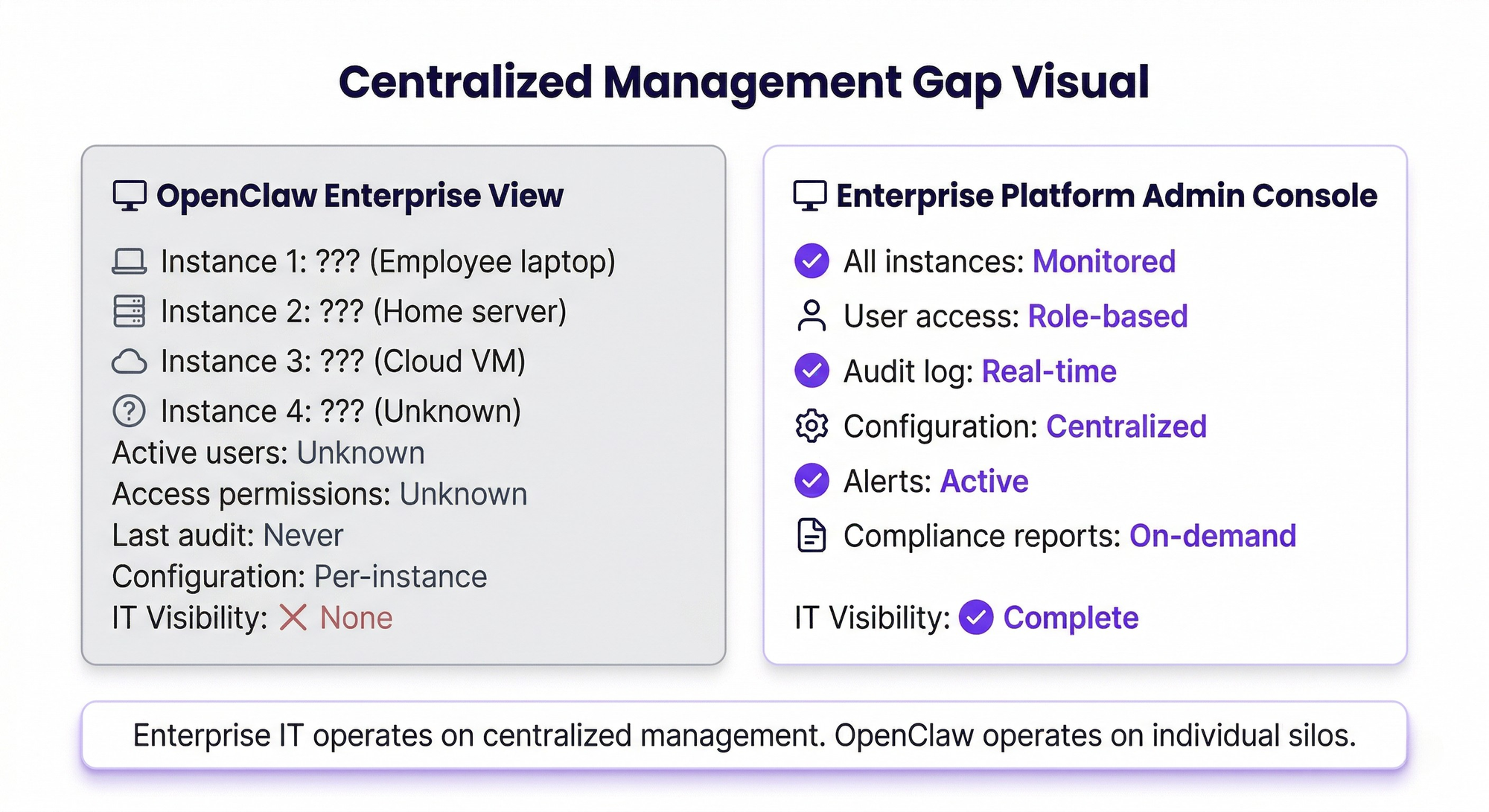Viewport: 1489px width, 812px height.
Task: Click the server icon for Instance 2
Action: point(129,311)
